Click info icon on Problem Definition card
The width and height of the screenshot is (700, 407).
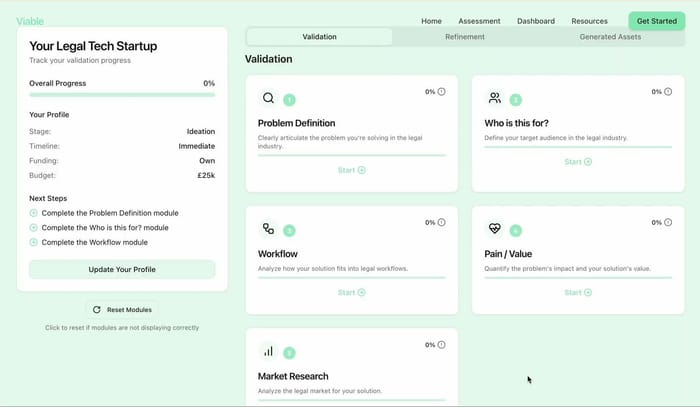tap(442, 92)
